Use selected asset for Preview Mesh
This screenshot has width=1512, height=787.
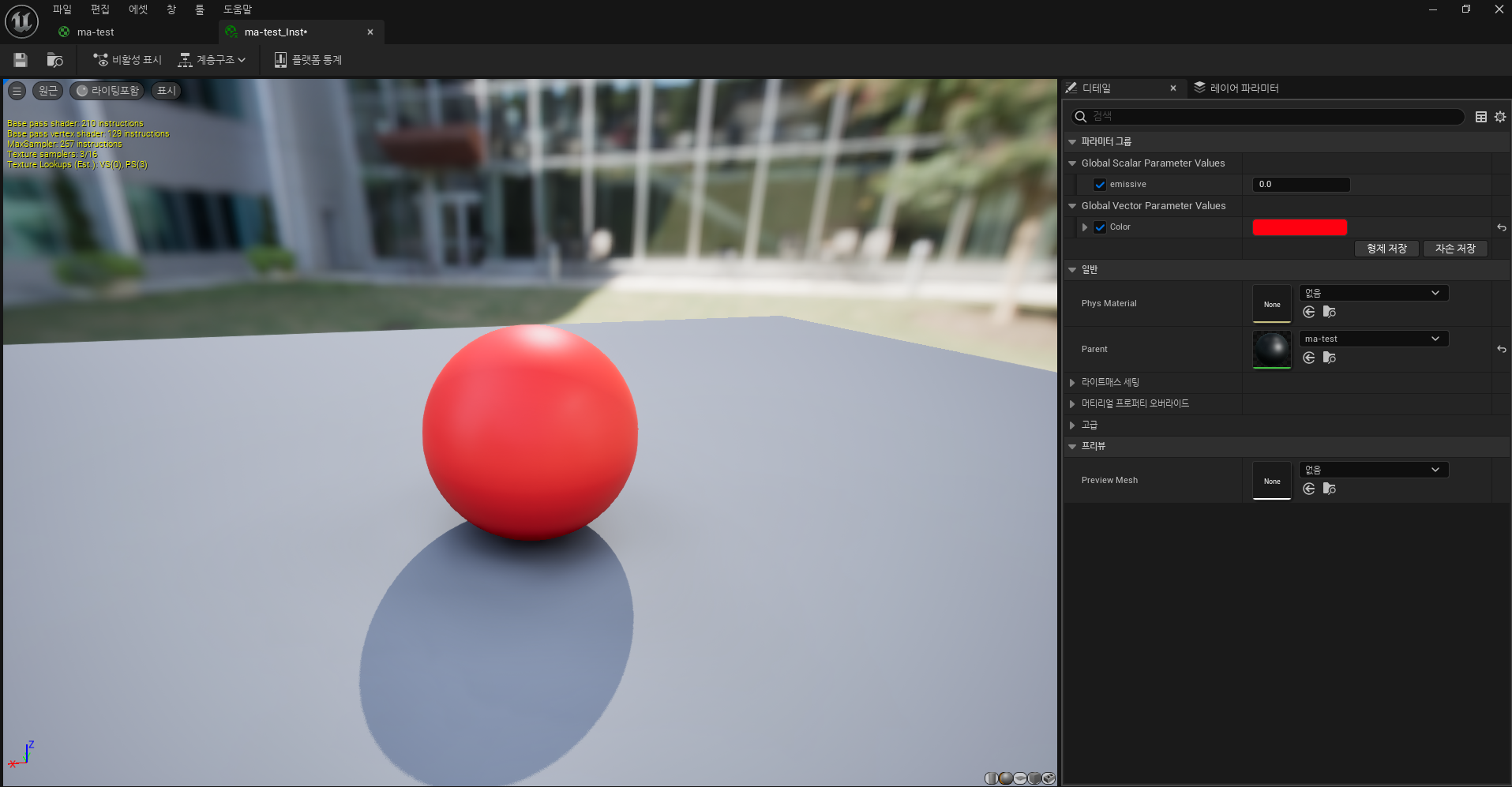1309,489
